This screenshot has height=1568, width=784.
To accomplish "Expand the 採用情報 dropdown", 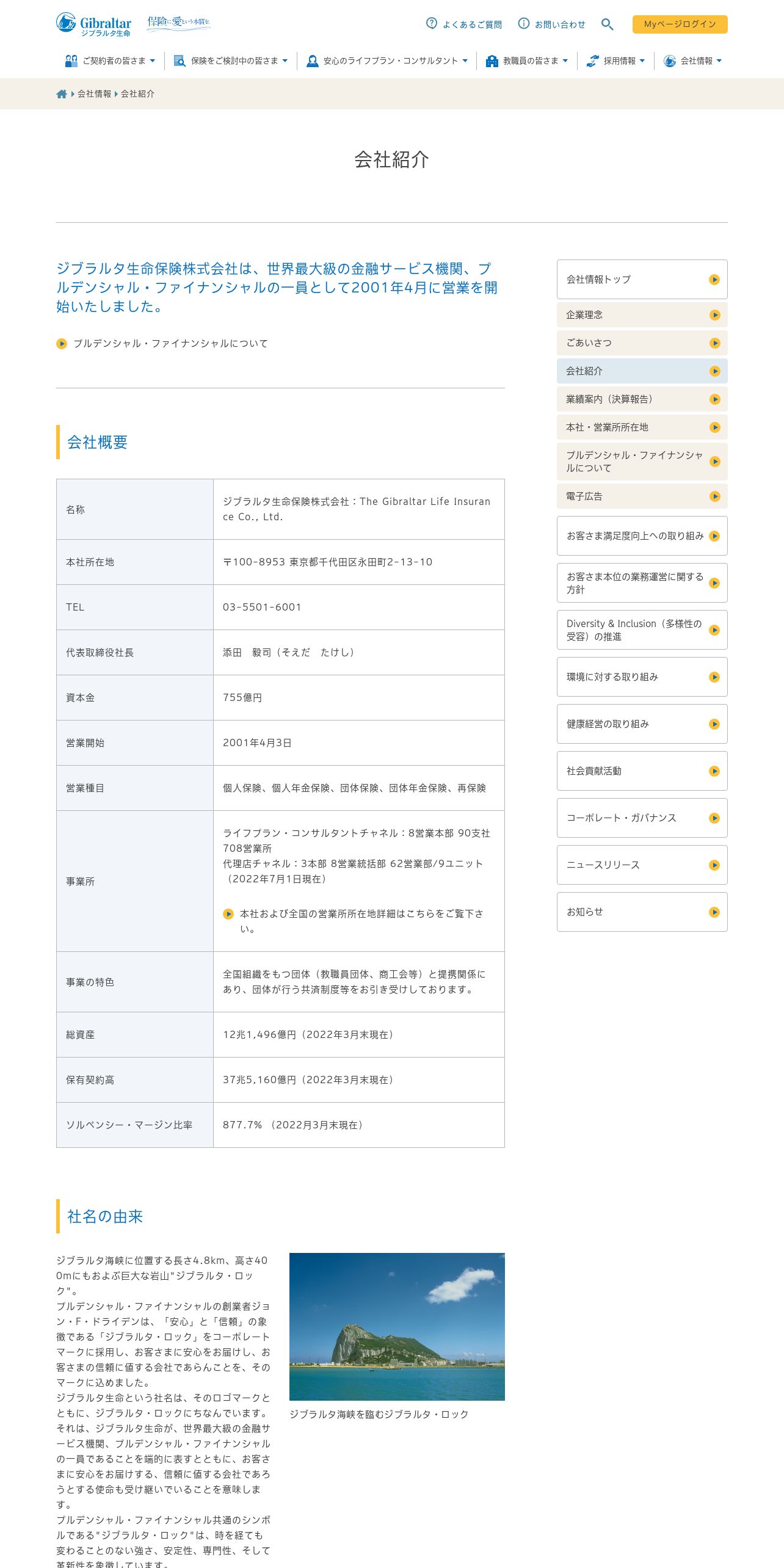I will point(615,60).
